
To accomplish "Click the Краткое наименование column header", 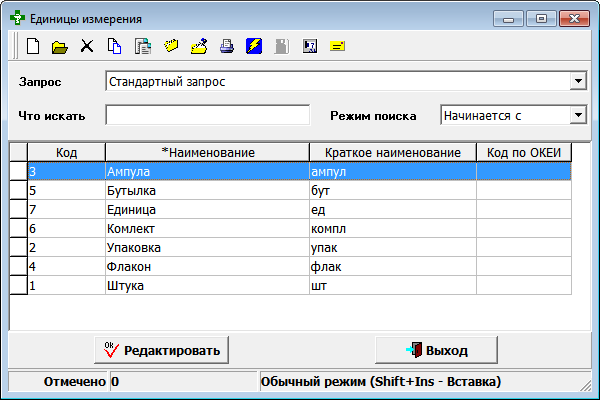I will [393, 152].
